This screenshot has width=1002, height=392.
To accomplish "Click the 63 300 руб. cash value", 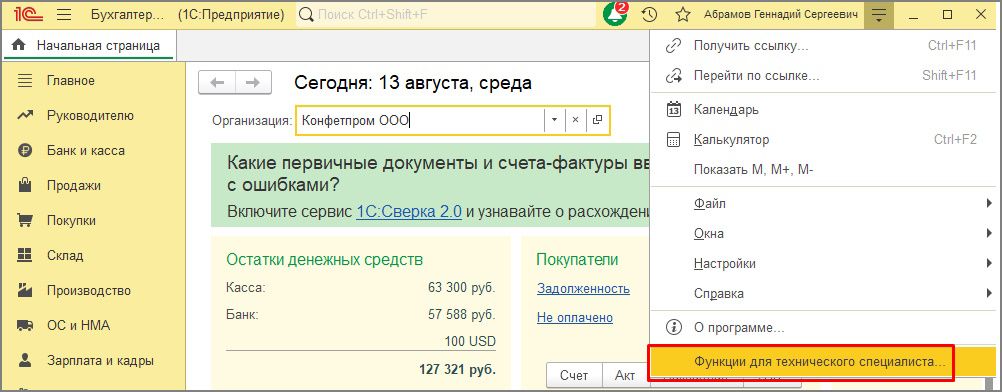I will [461, 287].
